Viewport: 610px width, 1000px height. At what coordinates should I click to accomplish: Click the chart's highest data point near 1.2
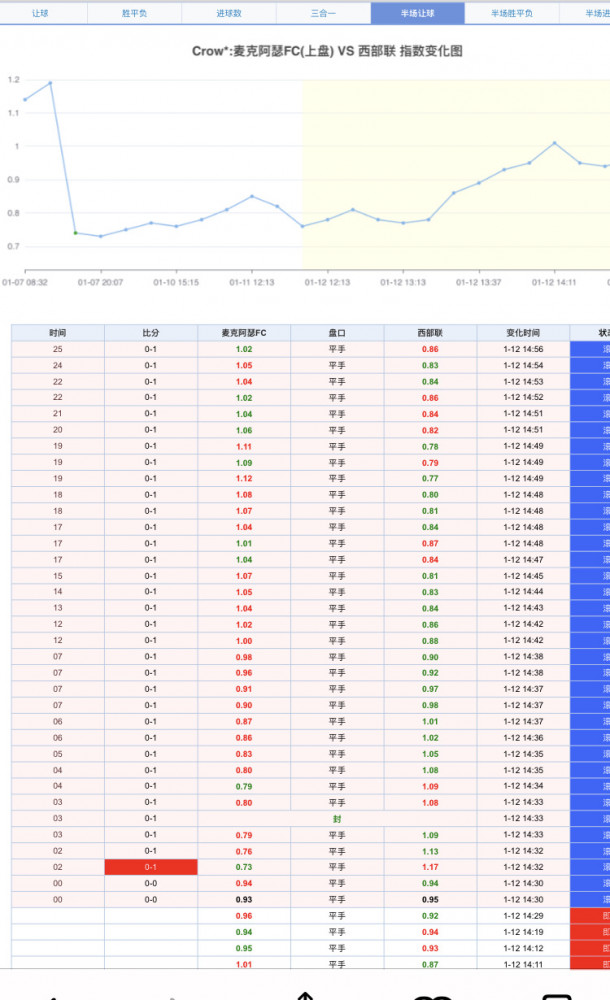(x=50, y=83)
